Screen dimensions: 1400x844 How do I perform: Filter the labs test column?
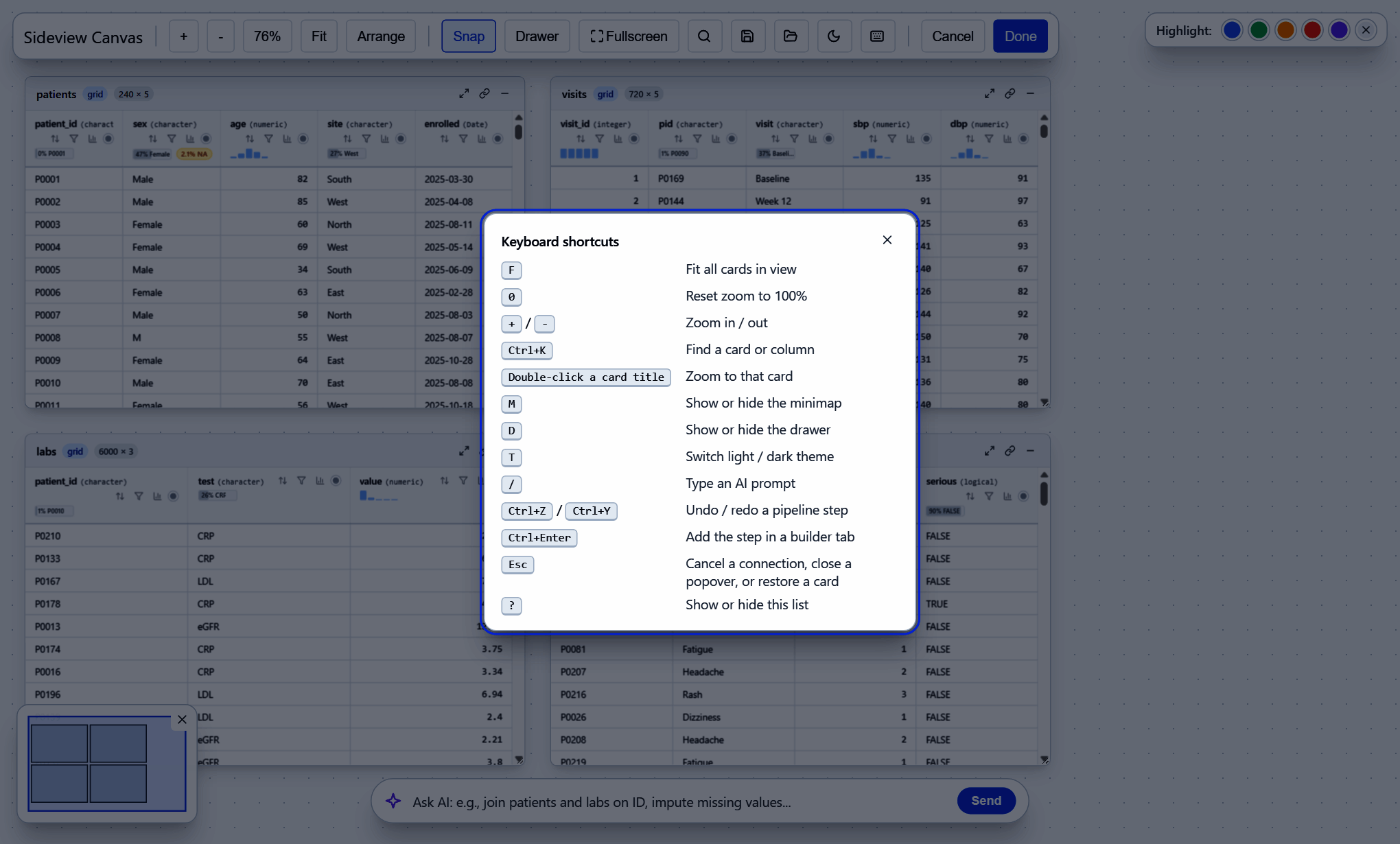pos(301,480)
